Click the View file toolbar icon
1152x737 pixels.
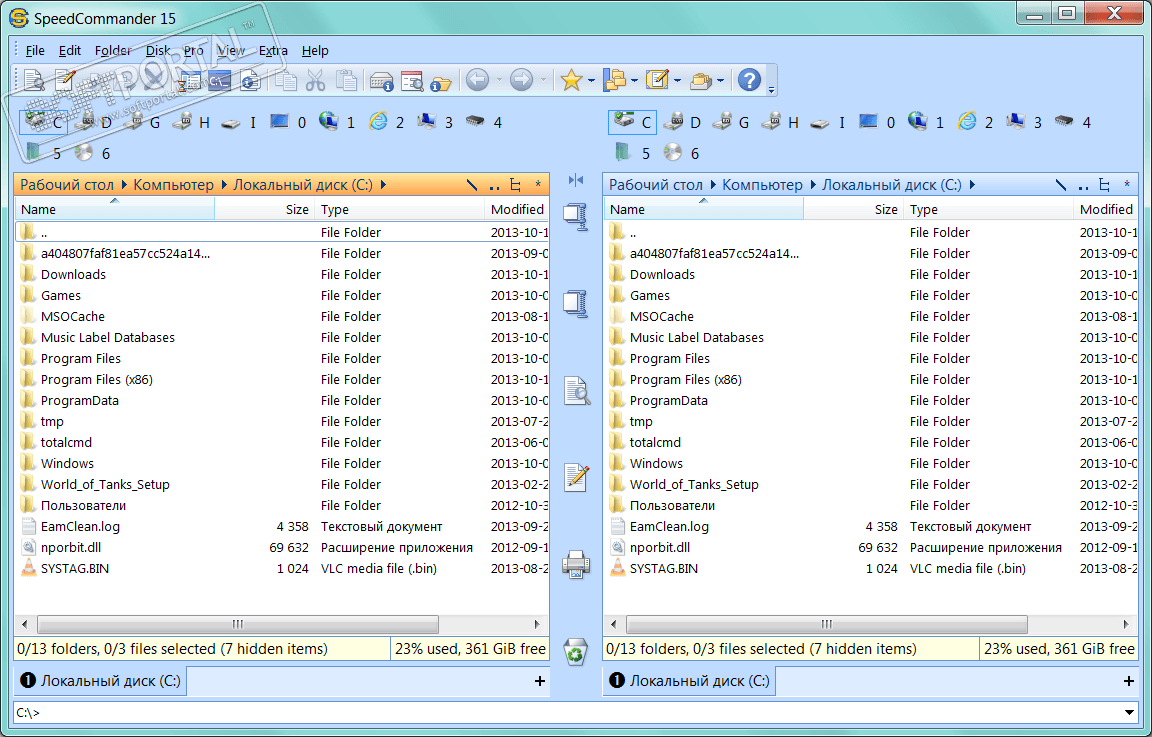click(x=34, y=80)
